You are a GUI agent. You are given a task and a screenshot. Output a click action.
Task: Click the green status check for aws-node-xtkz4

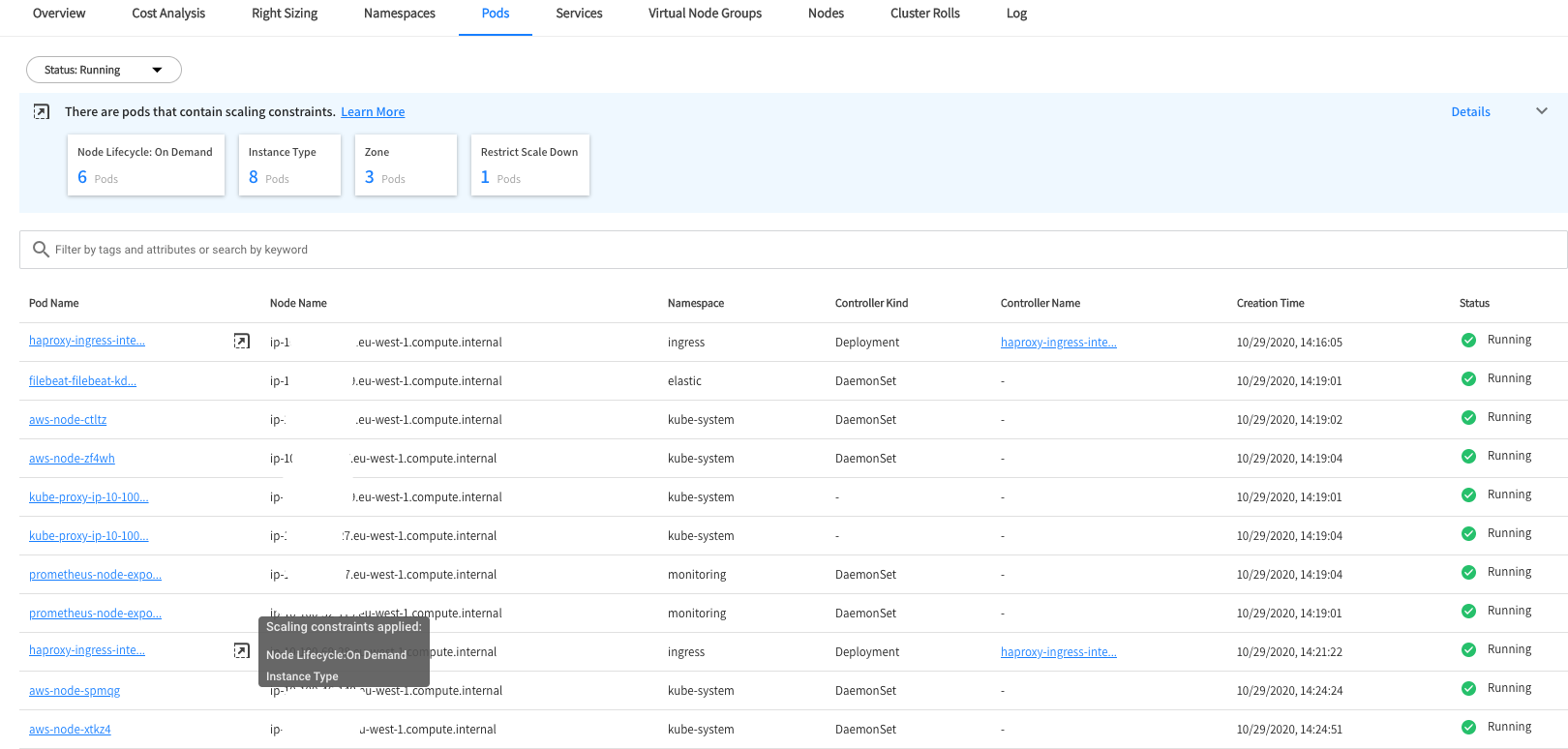pos(1468,728)
